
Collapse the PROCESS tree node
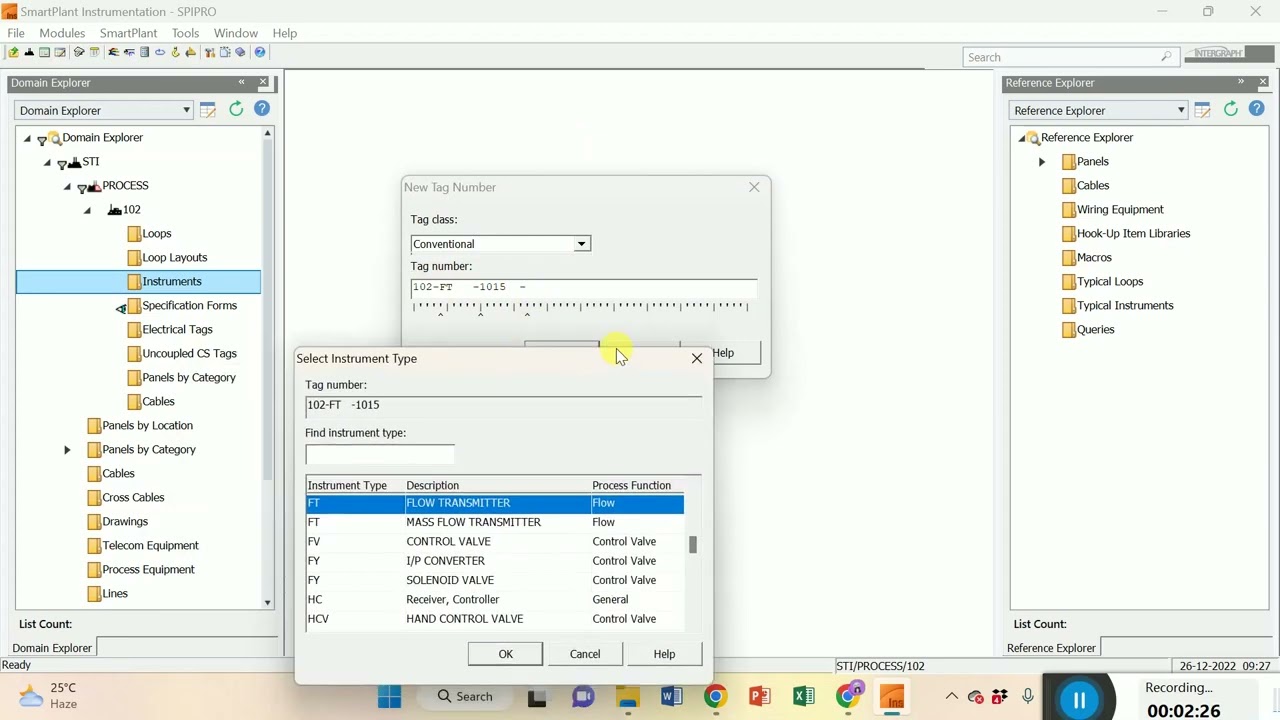tap(67, 186)
